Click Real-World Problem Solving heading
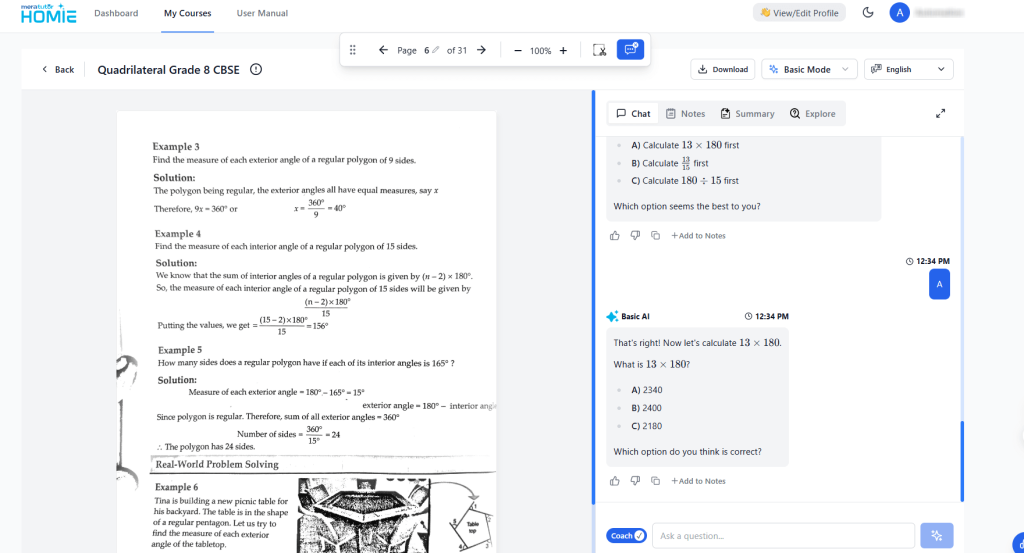The height and width of the screenshot is (553, 1024). click(217, 464)
